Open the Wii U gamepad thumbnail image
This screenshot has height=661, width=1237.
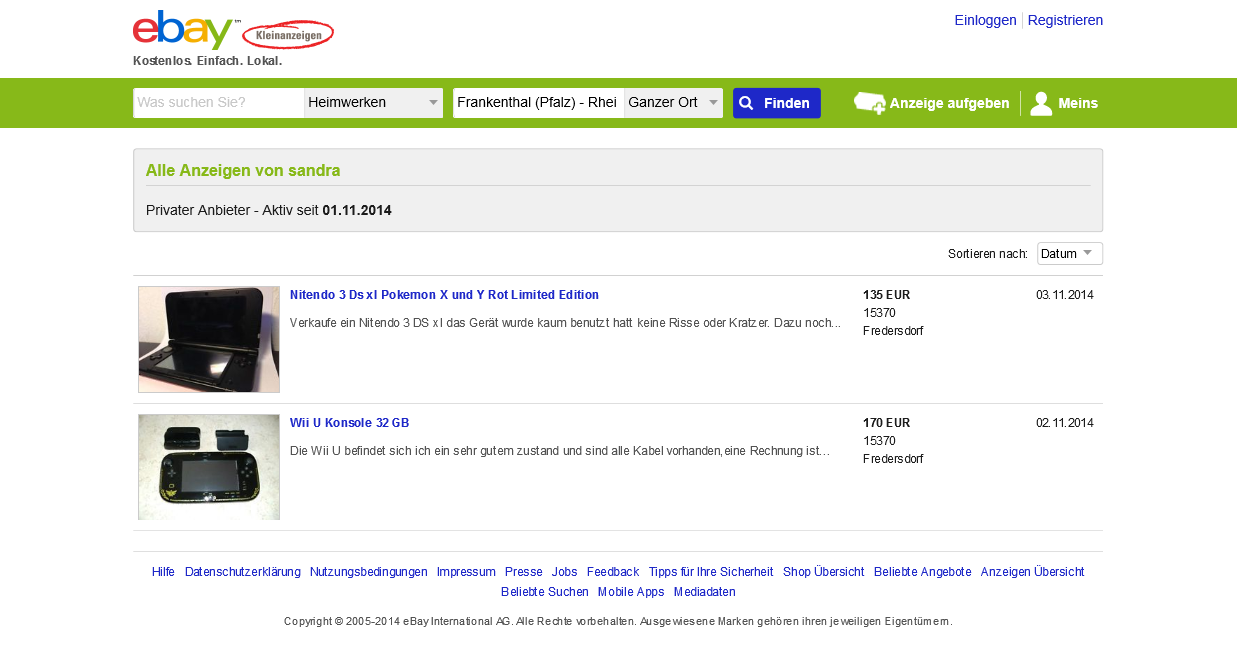tap(209, 467)
